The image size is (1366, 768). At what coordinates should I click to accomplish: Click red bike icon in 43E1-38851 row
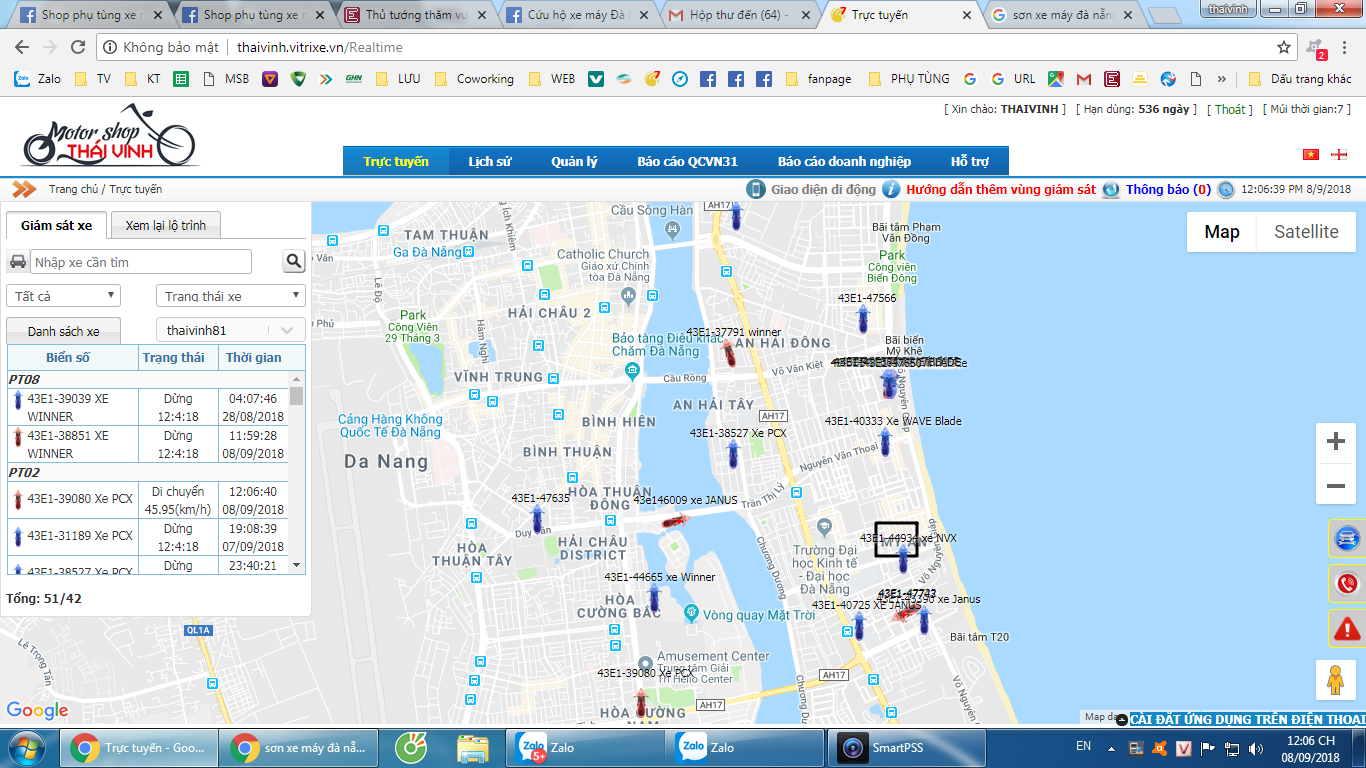point(17,437)
